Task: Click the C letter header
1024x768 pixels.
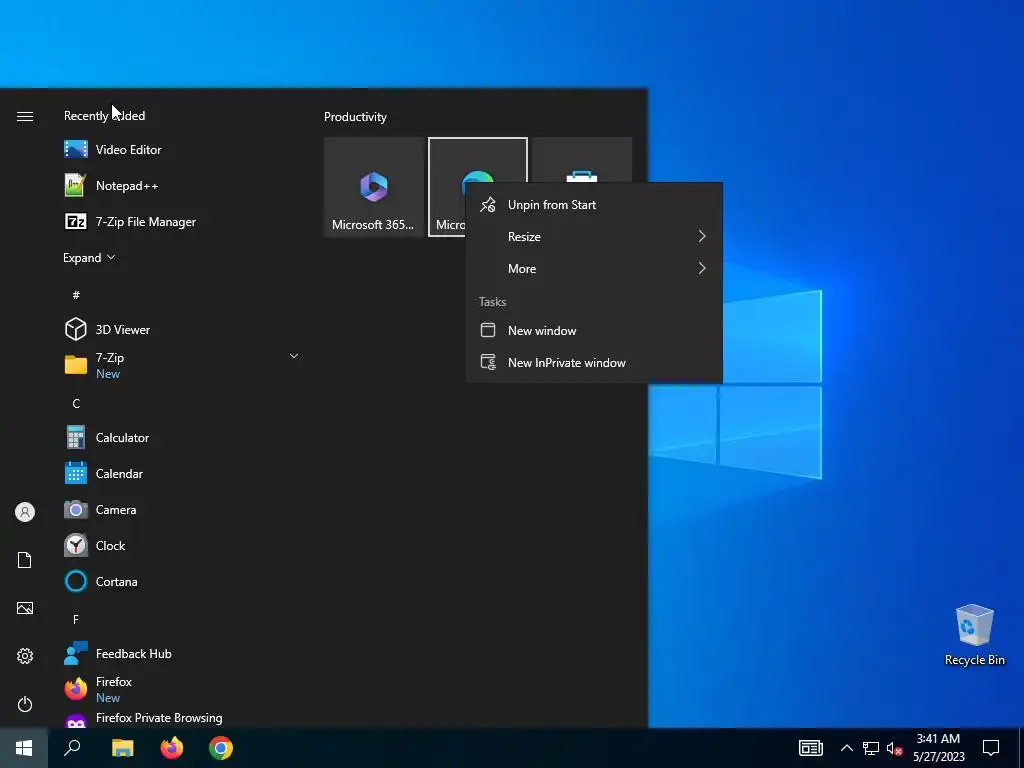Action: point(76,404)
